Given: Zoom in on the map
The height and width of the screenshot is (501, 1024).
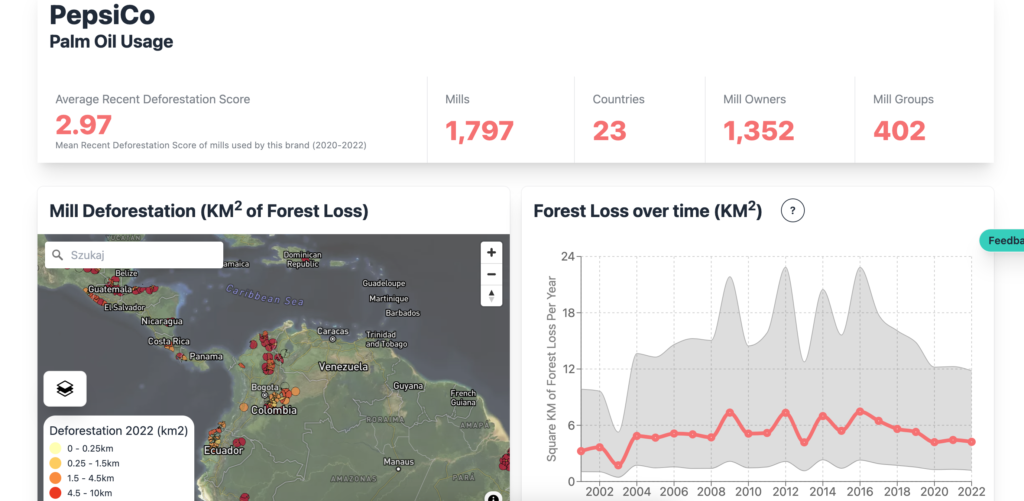Looking at the screenshot, I should coord(491,252).
